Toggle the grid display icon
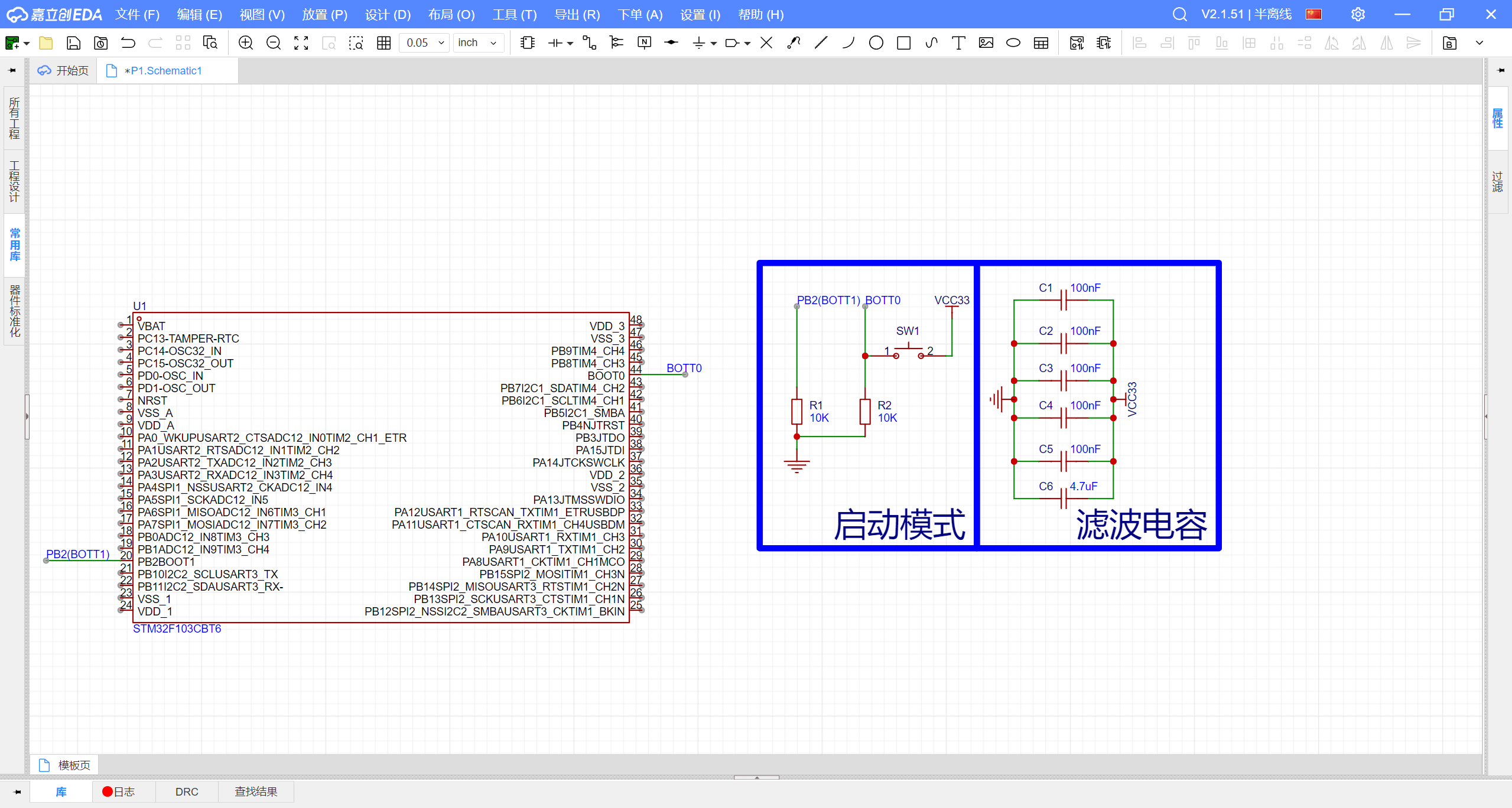The image size is (1512, 808). pyautogui.click(x=384, y=43)
